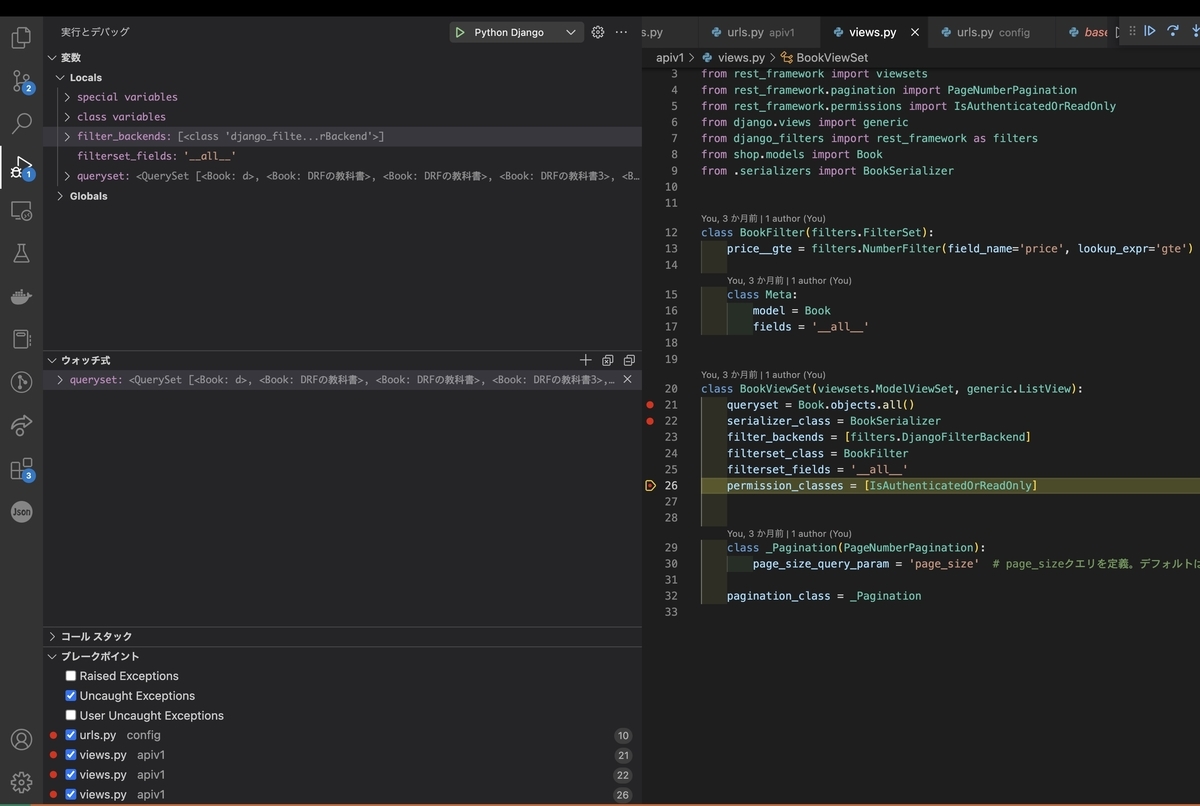Open the Python Django configuration dropdown
The width and height of the screenshot is (1200, 806).
pyautogui.click(x=571, y=32)
